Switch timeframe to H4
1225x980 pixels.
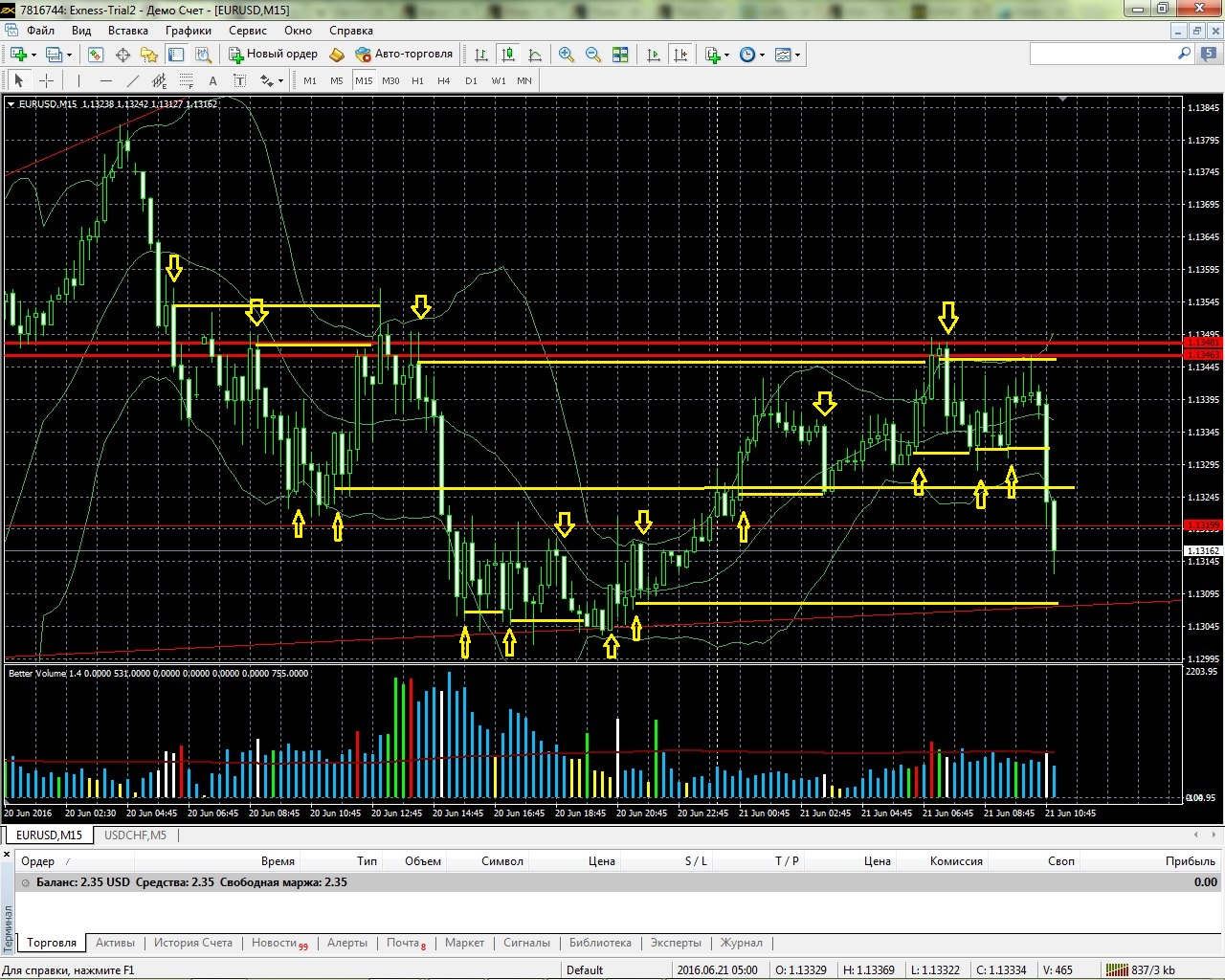tap(444, 81)
